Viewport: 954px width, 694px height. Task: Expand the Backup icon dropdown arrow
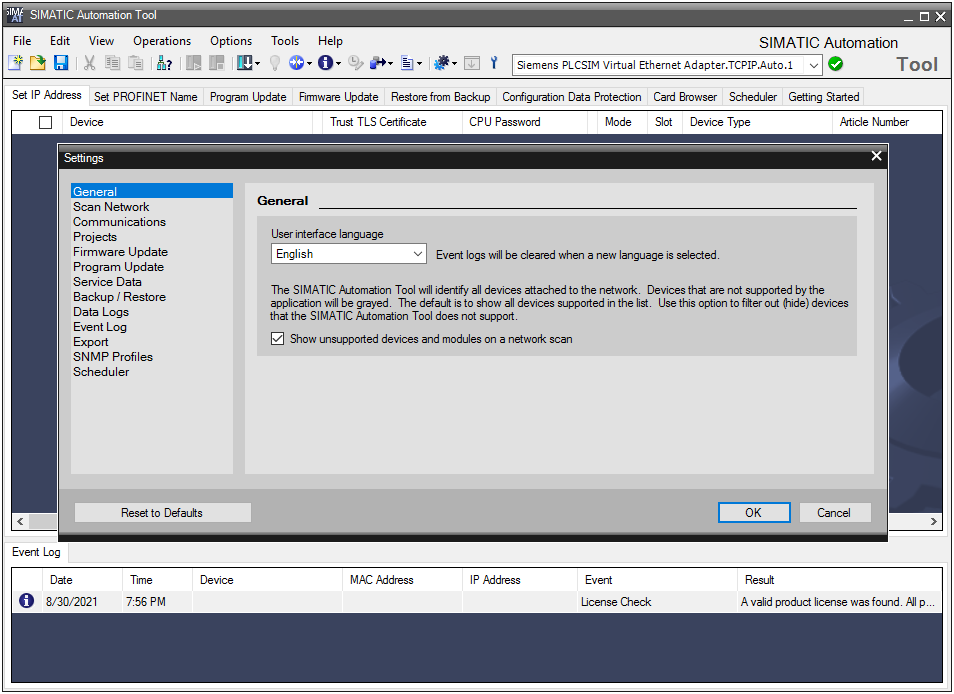click(x=390, y=64)
